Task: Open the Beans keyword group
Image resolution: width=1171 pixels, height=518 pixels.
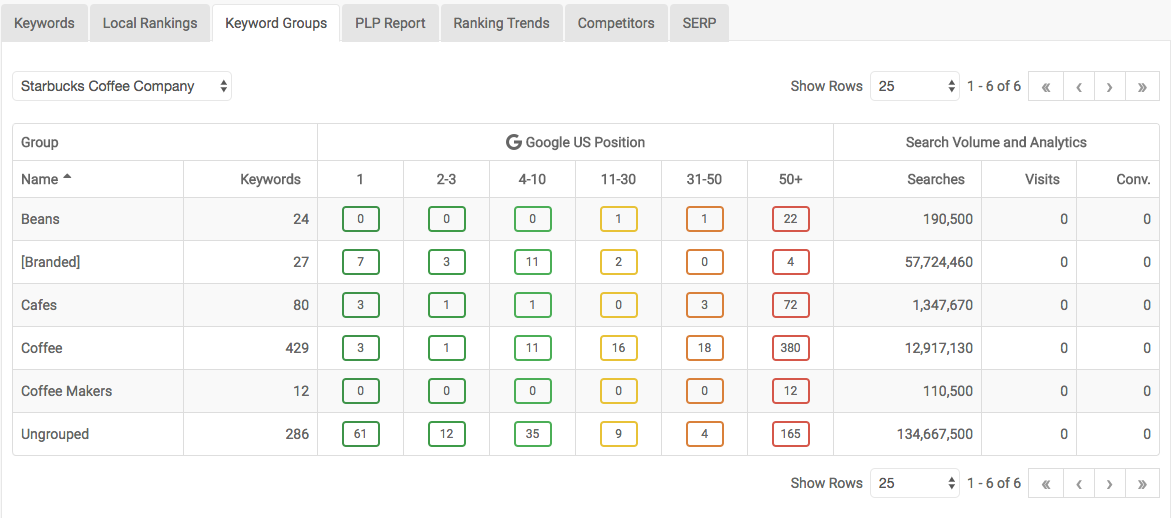Action: tap(40, 219)
